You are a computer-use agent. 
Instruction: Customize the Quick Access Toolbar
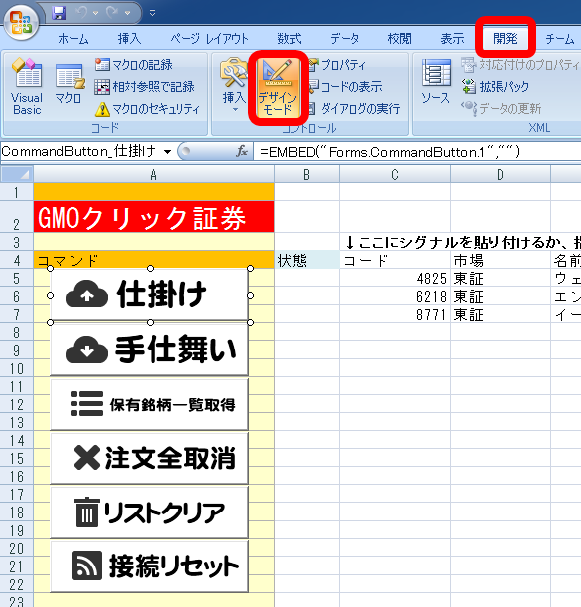coord(153,13)
